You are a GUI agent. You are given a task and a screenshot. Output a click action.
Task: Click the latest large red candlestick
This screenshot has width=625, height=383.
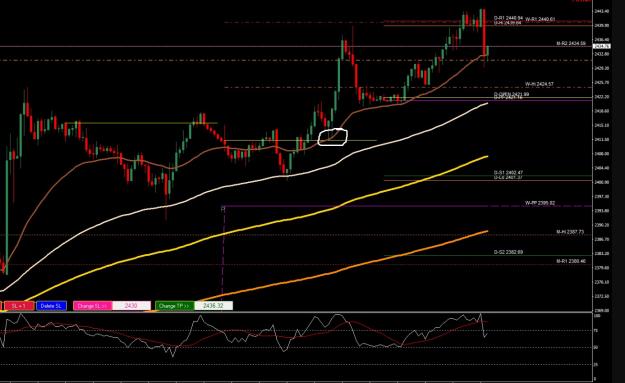pos(483,33)
